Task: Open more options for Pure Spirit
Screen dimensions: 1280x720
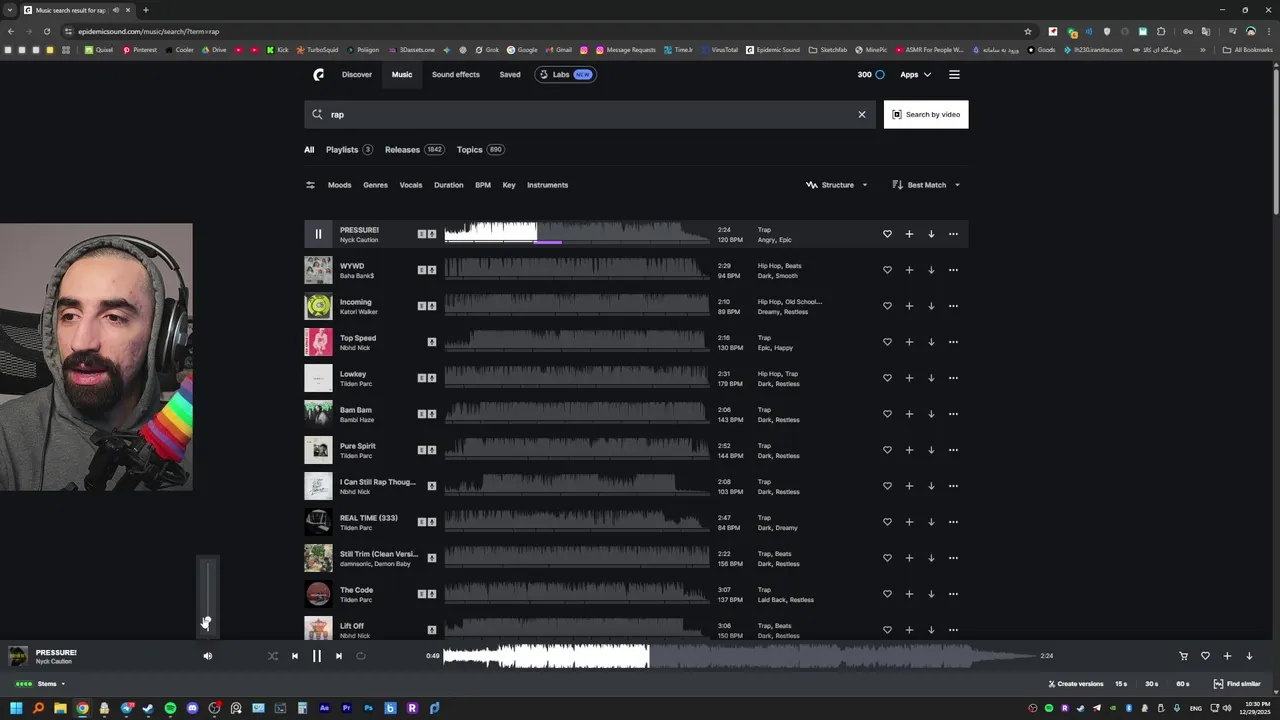Action: tap(953, 450)
